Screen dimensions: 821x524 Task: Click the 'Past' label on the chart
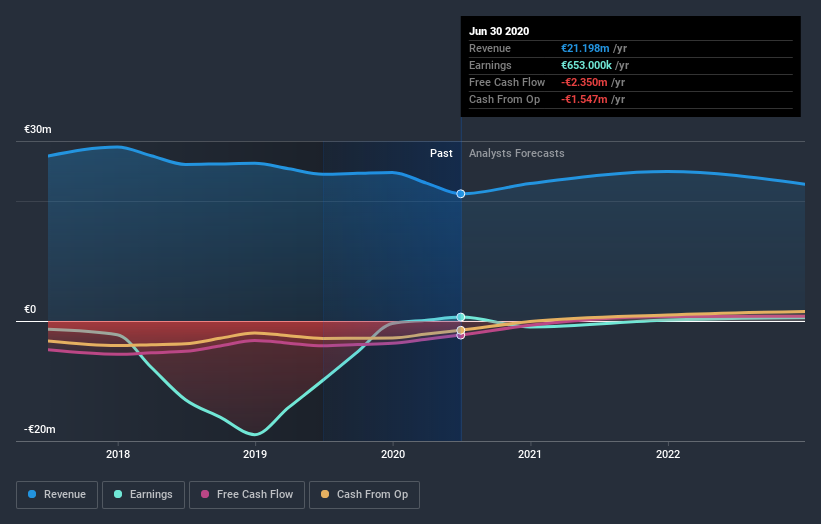coord(441,153)
